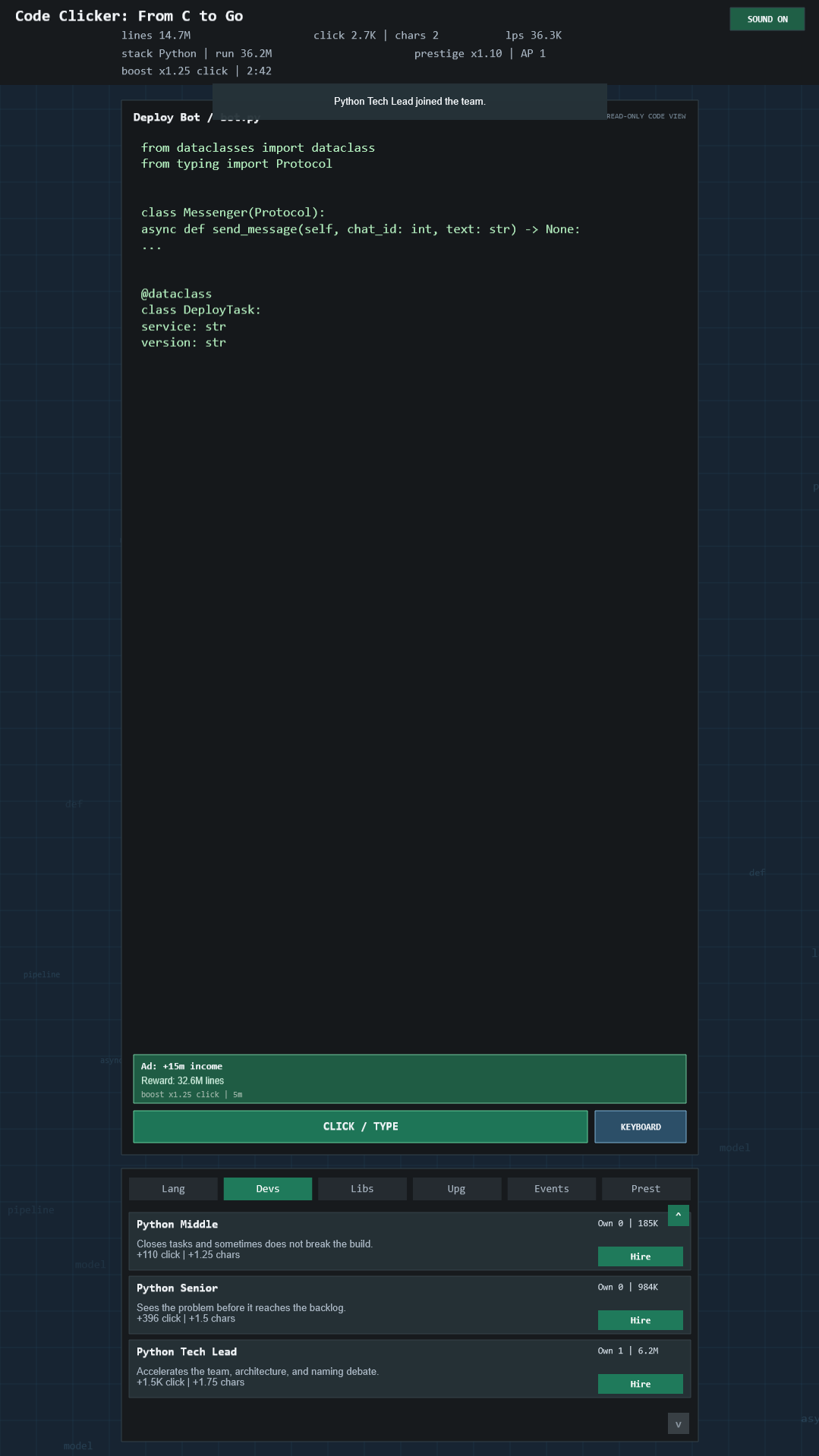Screen dimensions: 819x1456
Task: Click the '+396 click | +1.5 chars' stat
Action: pyautogui.click(x=186, y=1319)
